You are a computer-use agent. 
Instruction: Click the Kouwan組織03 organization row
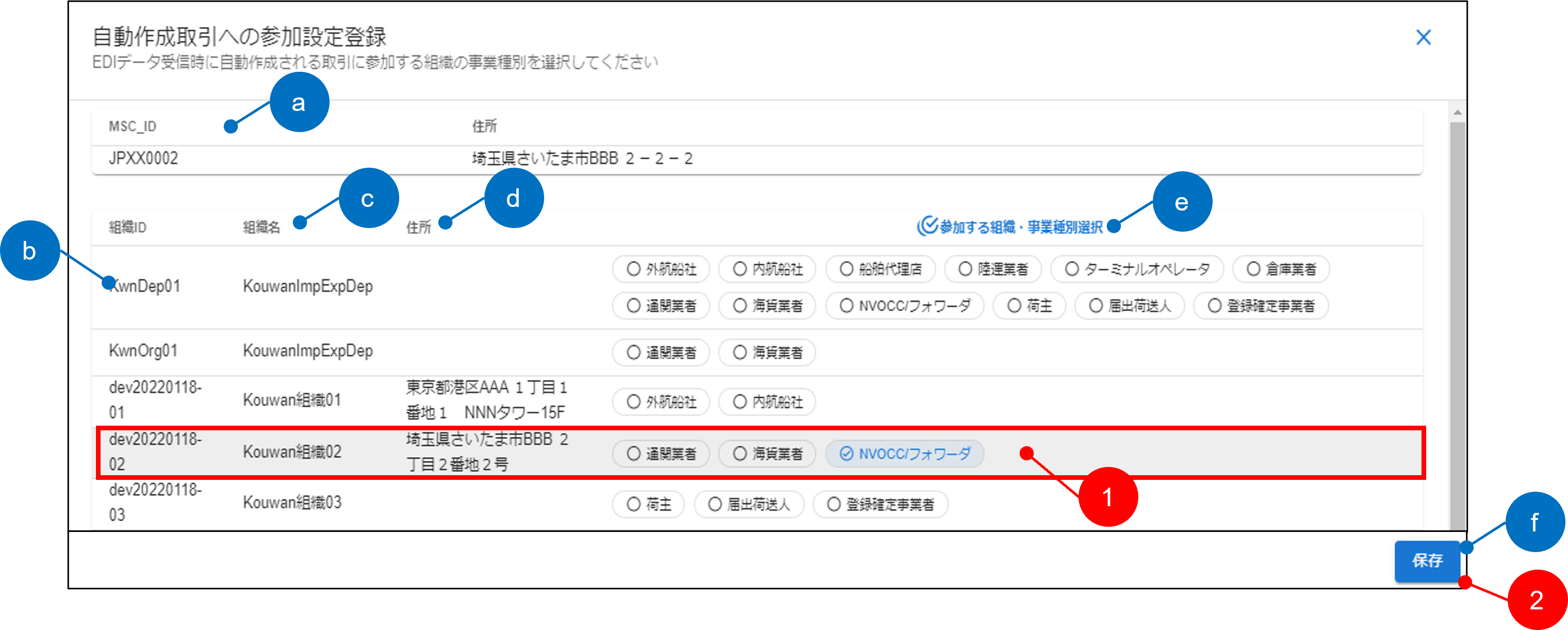point(291,503)
